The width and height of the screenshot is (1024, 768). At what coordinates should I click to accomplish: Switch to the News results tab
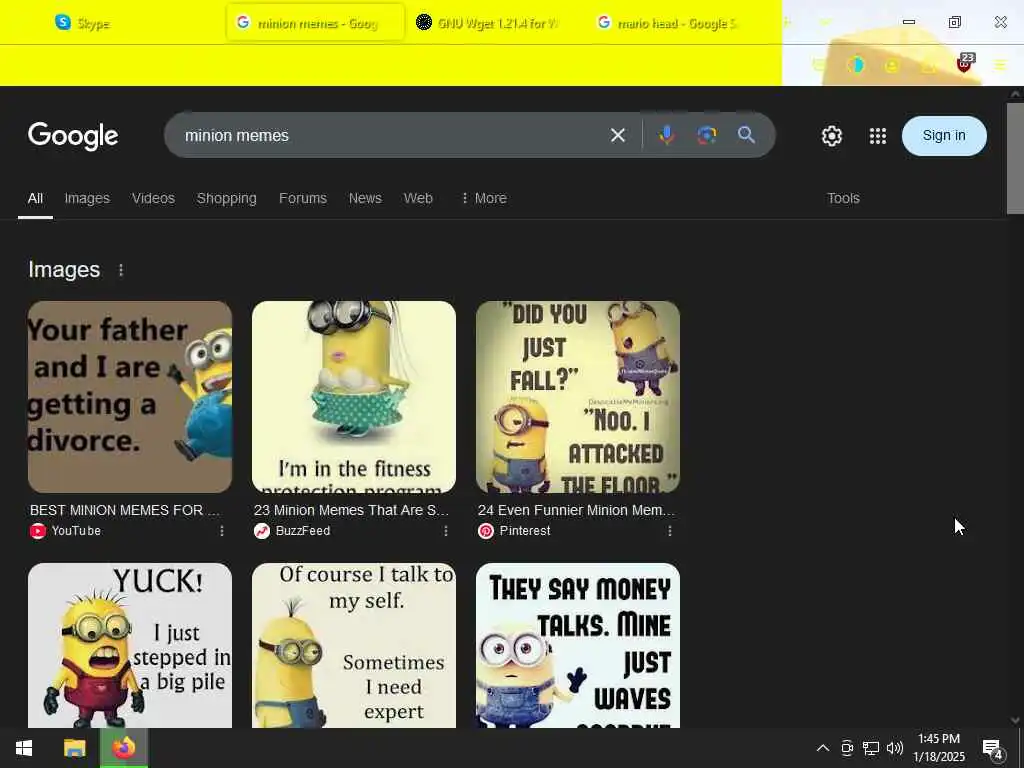(x=365, y=199)
